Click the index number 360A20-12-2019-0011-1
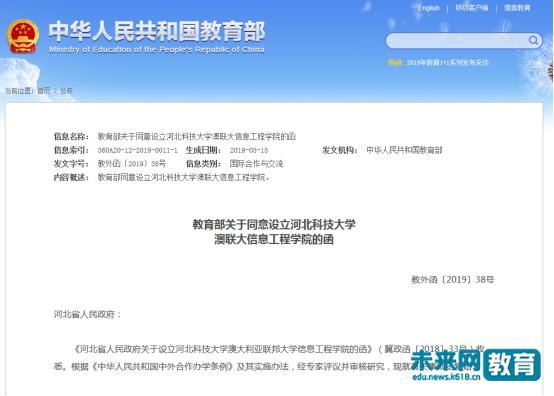Viewport: 554px width, 396px height. click(x=138, y=150)
